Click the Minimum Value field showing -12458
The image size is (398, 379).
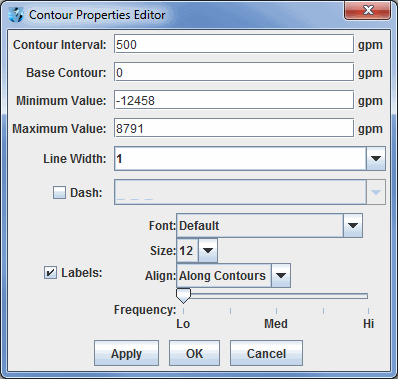coord(234,100)
